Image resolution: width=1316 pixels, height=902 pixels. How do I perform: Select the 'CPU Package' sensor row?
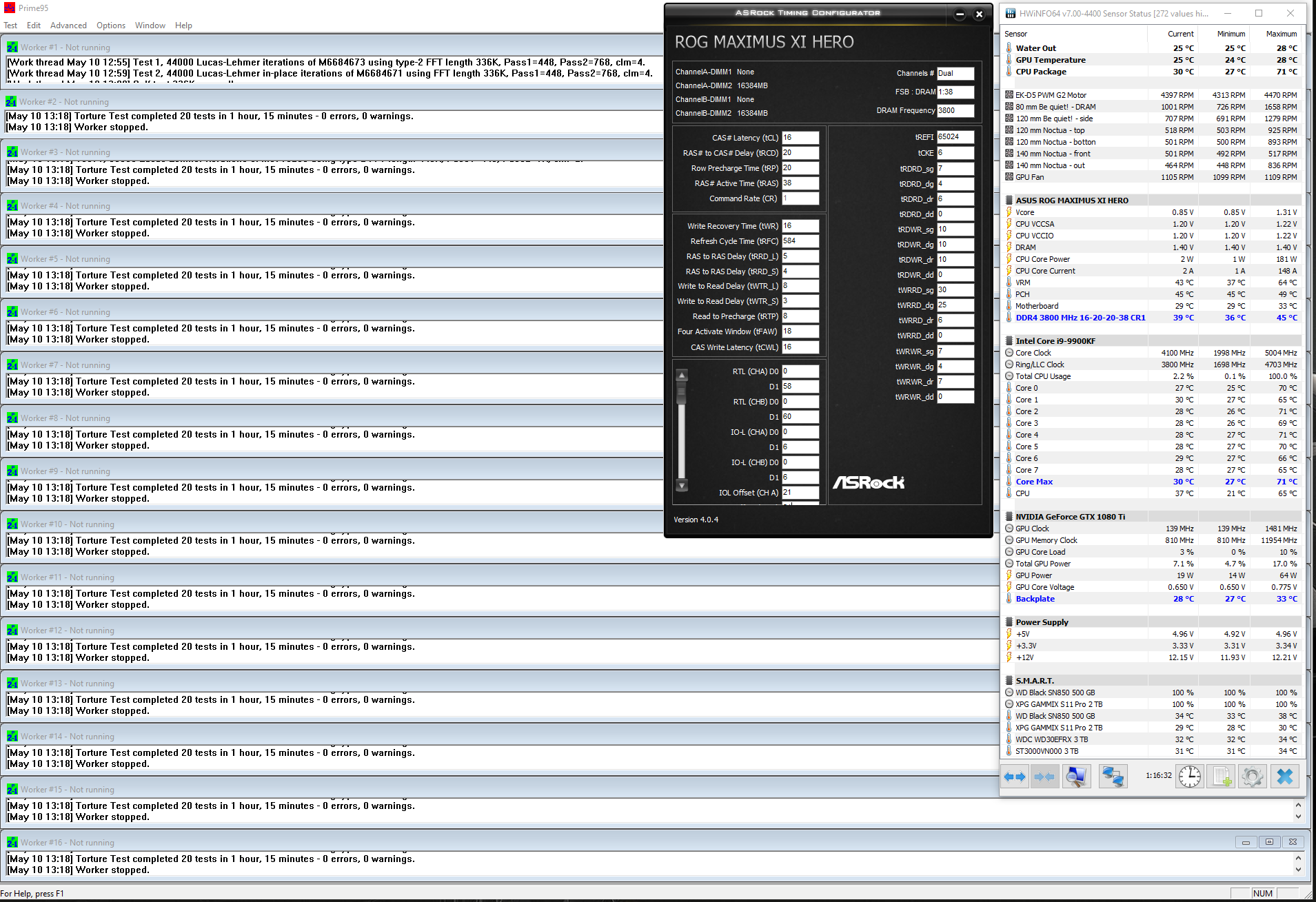pos(1151,72)
